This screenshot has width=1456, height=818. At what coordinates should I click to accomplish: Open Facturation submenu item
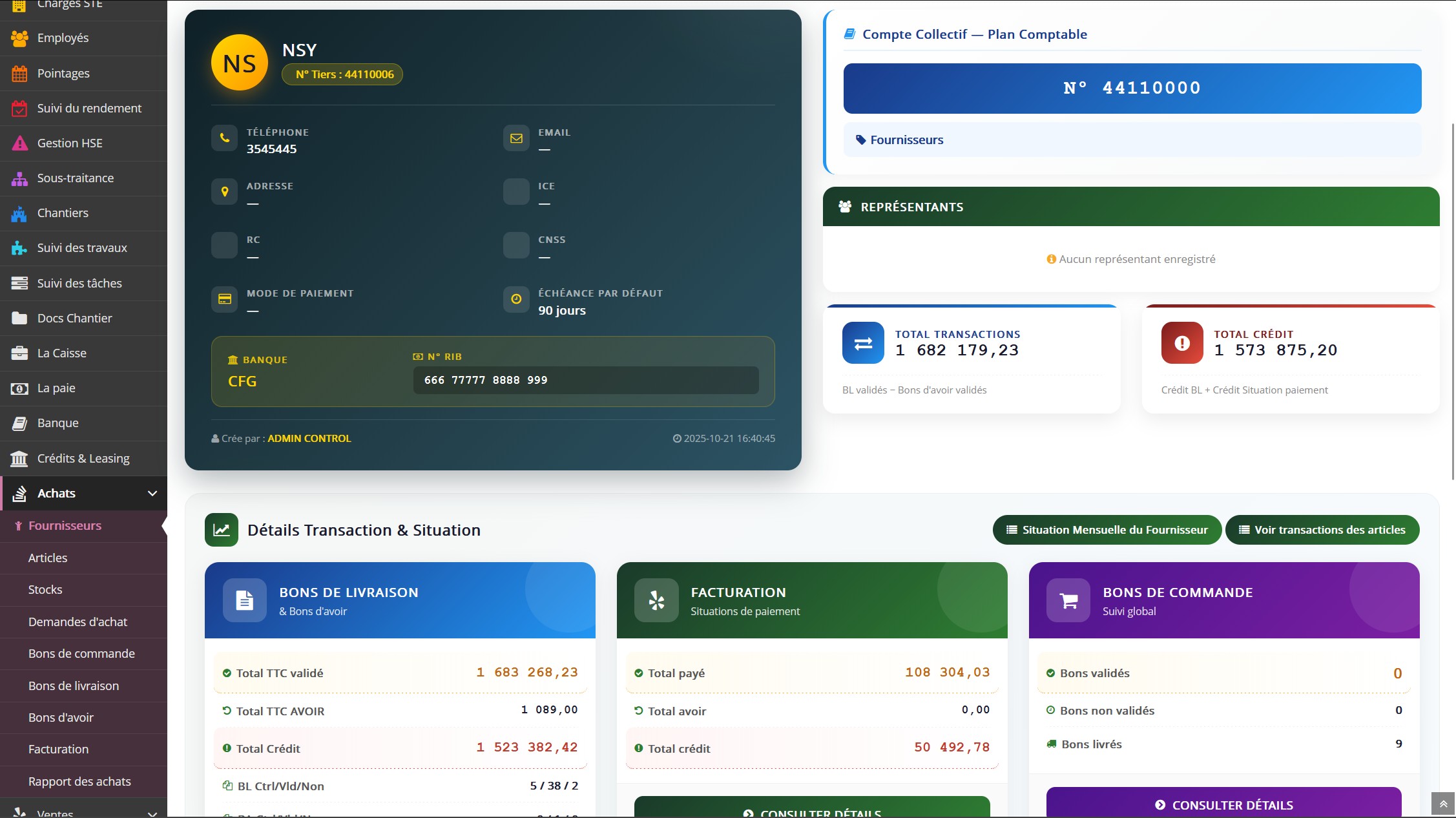pos(83,750)
